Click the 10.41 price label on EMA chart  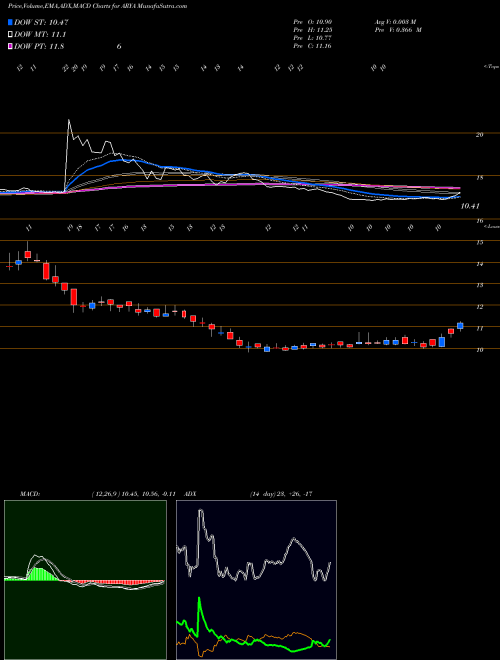point(470,206)
